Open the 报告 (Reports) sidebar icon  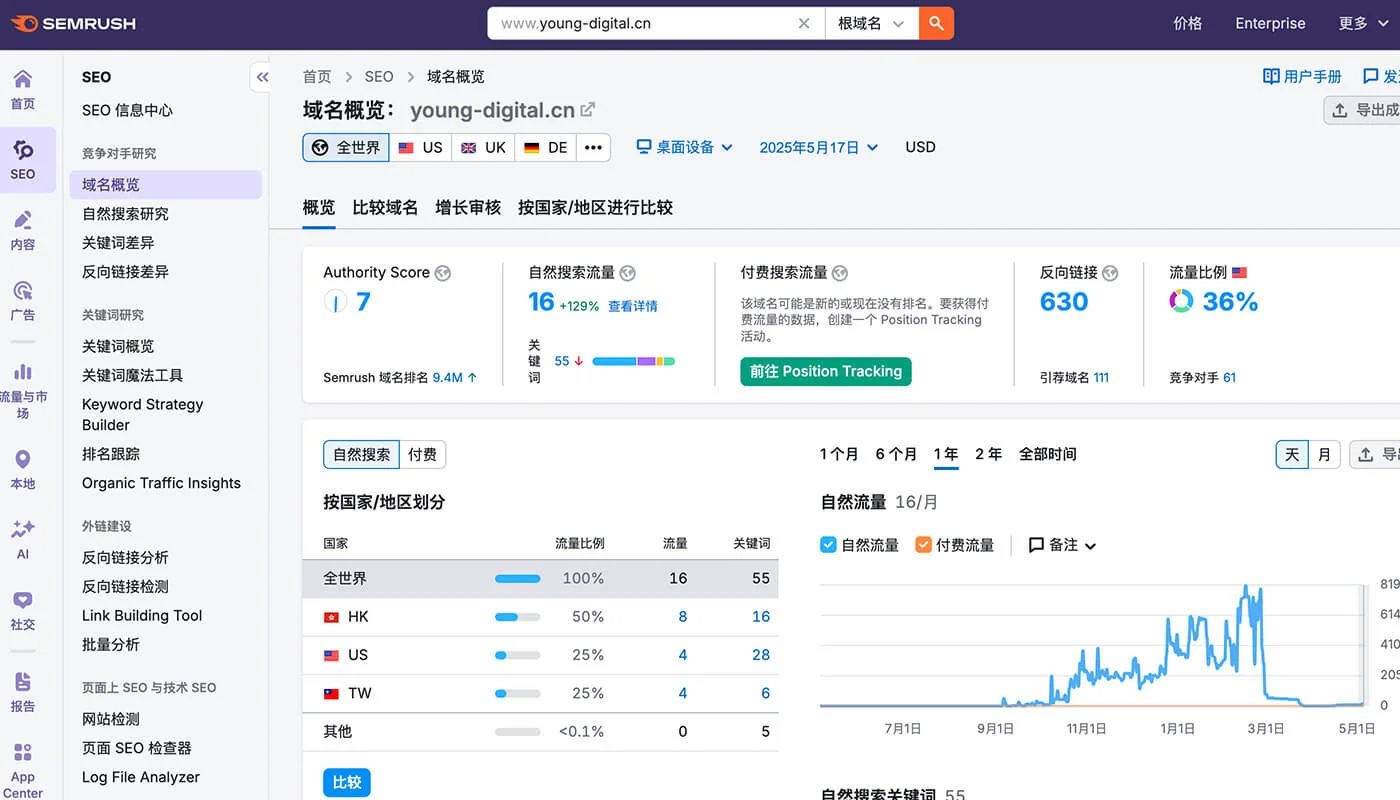coord(23,688)
